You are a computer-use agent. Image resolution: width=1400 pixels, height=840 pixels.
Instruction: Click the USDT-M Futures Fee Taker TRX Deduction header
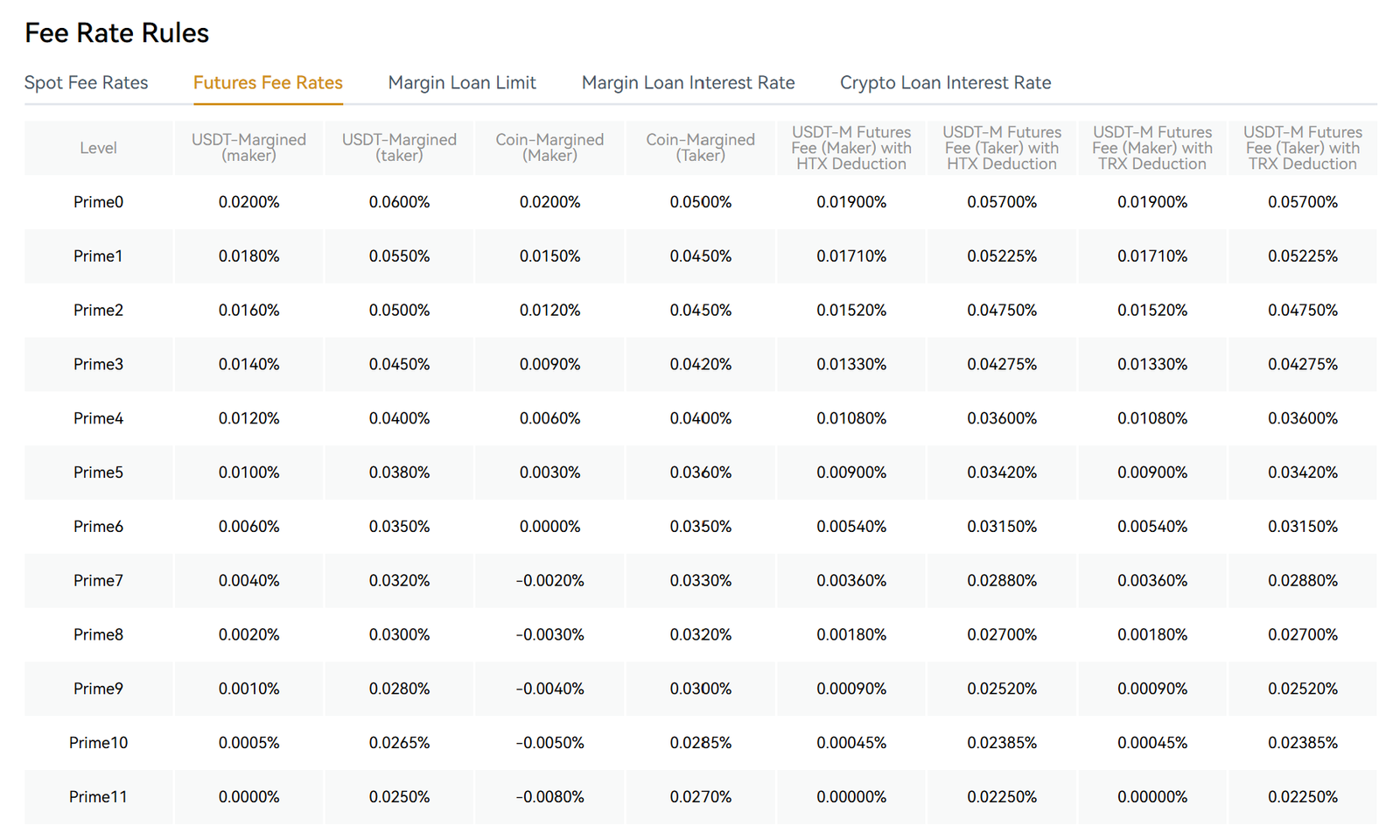tap(1303, 148)
